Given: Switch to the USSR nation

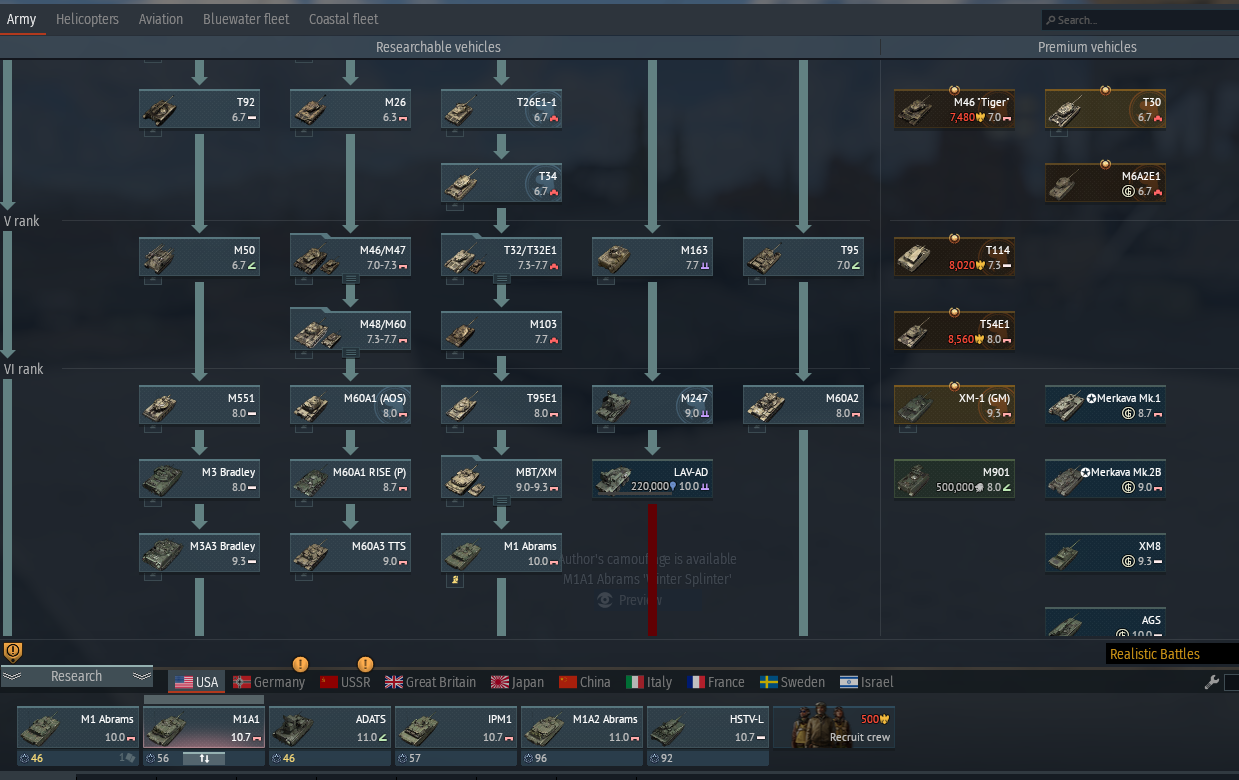Looking at the screenshot, I should click(345, 682).
